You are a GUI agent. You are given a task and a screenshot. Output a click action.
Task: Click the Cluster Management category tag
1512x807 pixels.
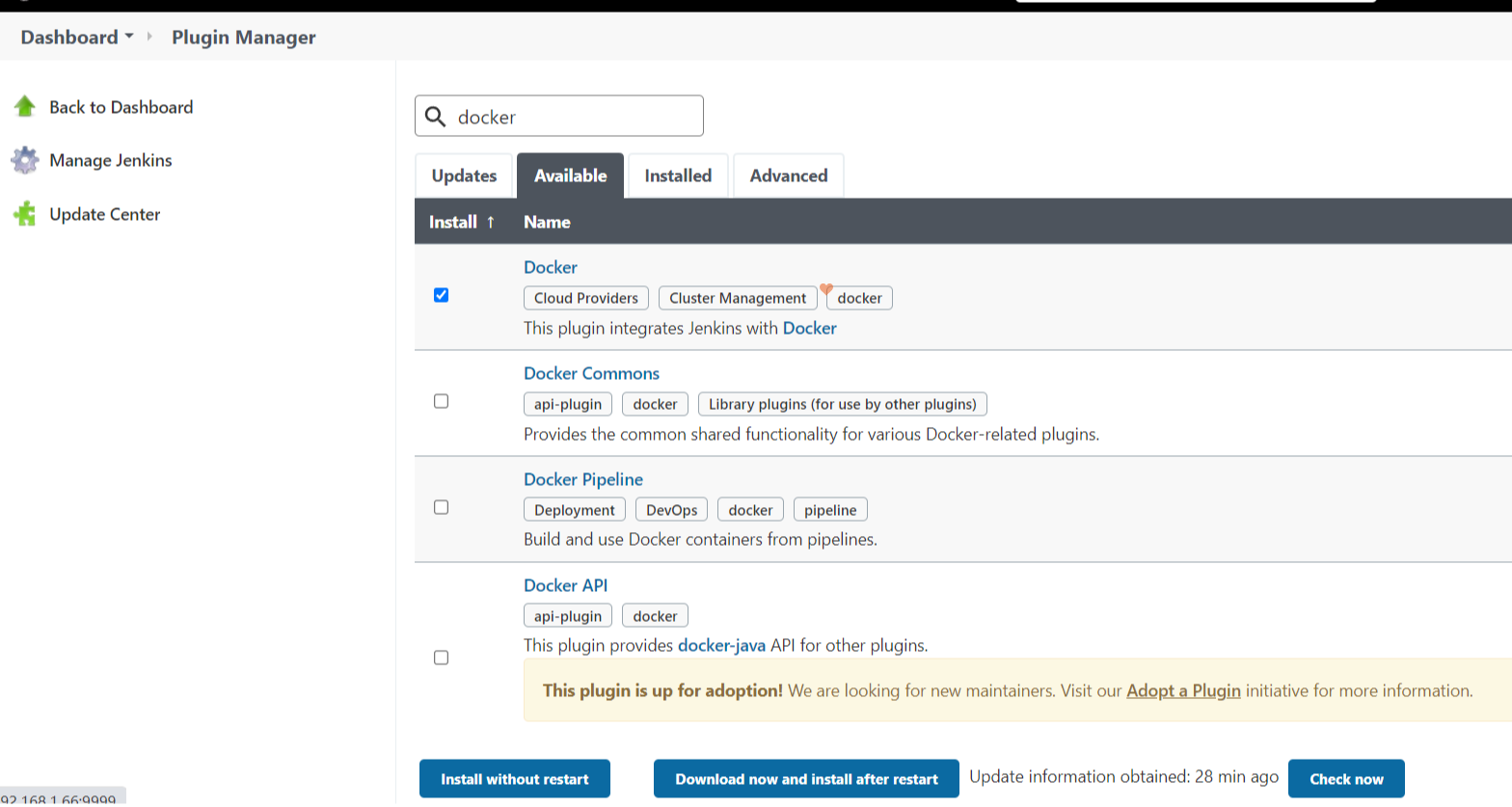[738, 298]
